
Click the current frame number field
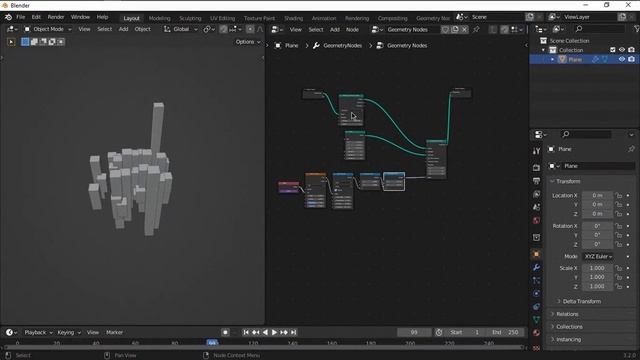tap(414, 332)
